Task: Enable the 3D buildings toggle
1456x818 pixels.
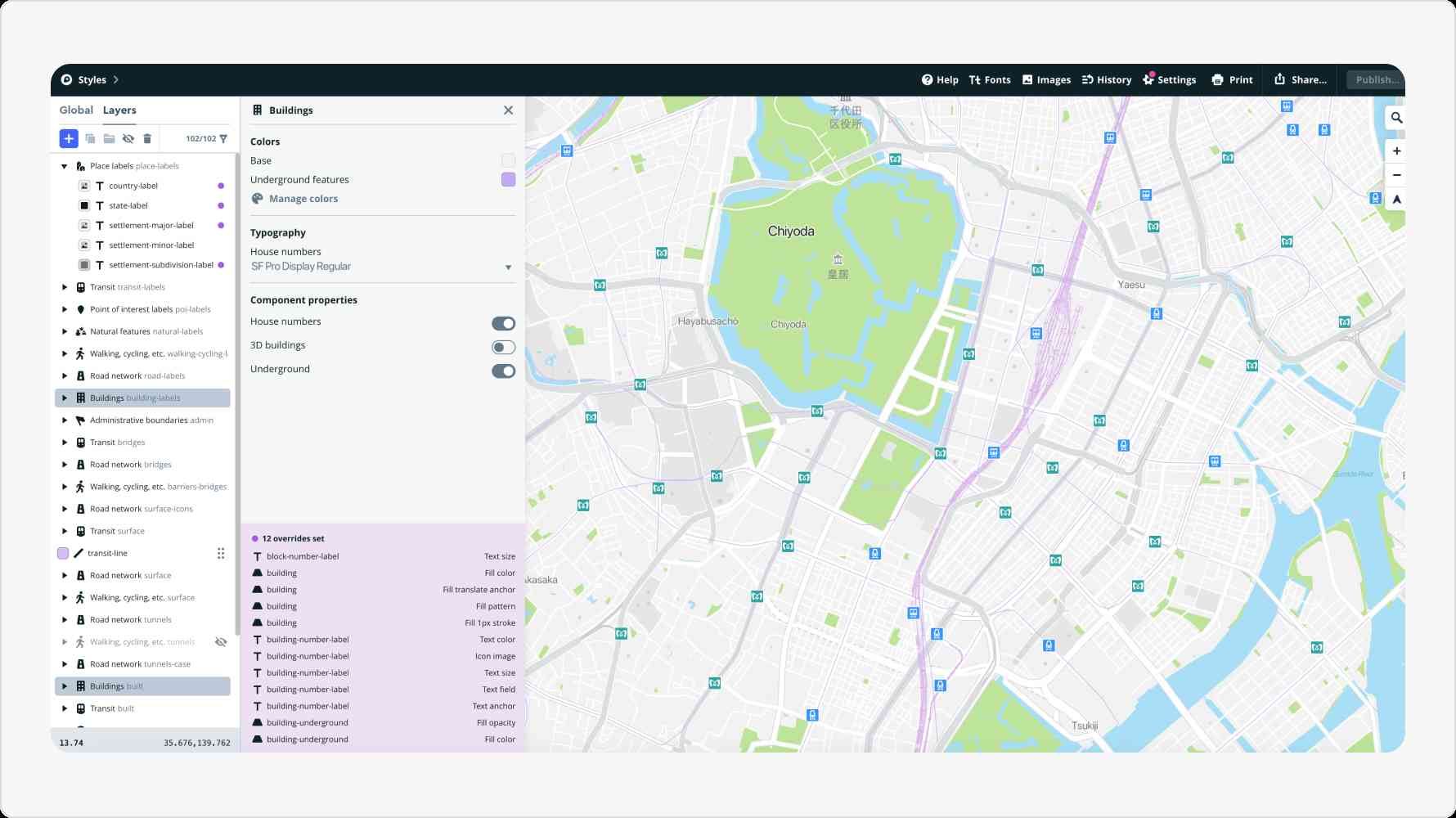Action: pos(503,348)
